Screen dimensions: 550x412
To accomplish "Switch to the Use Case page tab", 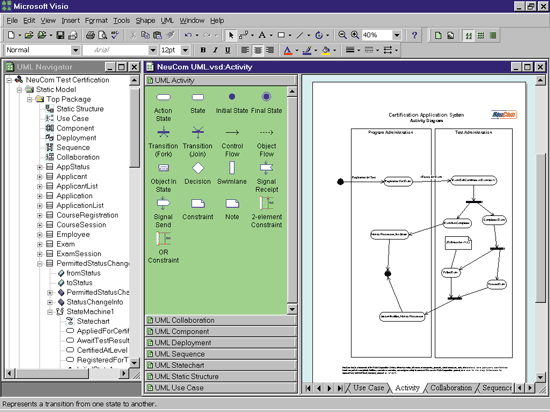I will 368,388.
